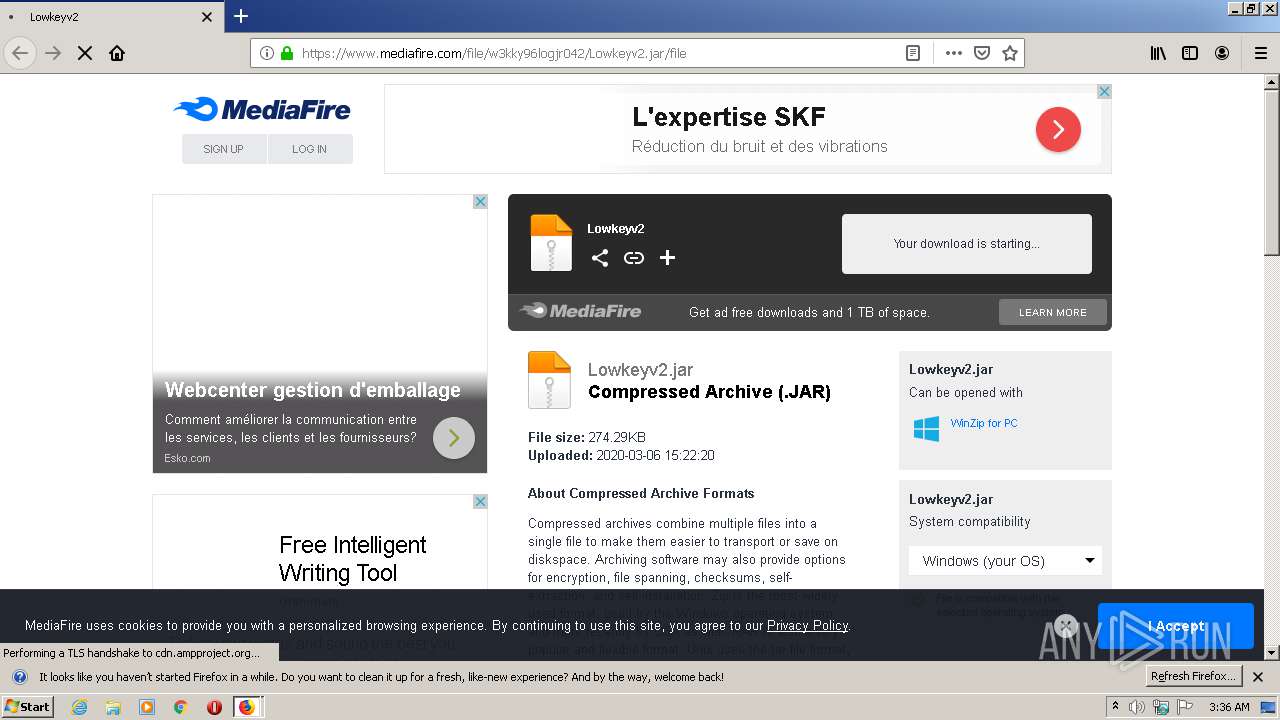Click share icon for Lowkeyv2 file
The height and width of the screenshot is (720, 1280).
coord(600,258)
